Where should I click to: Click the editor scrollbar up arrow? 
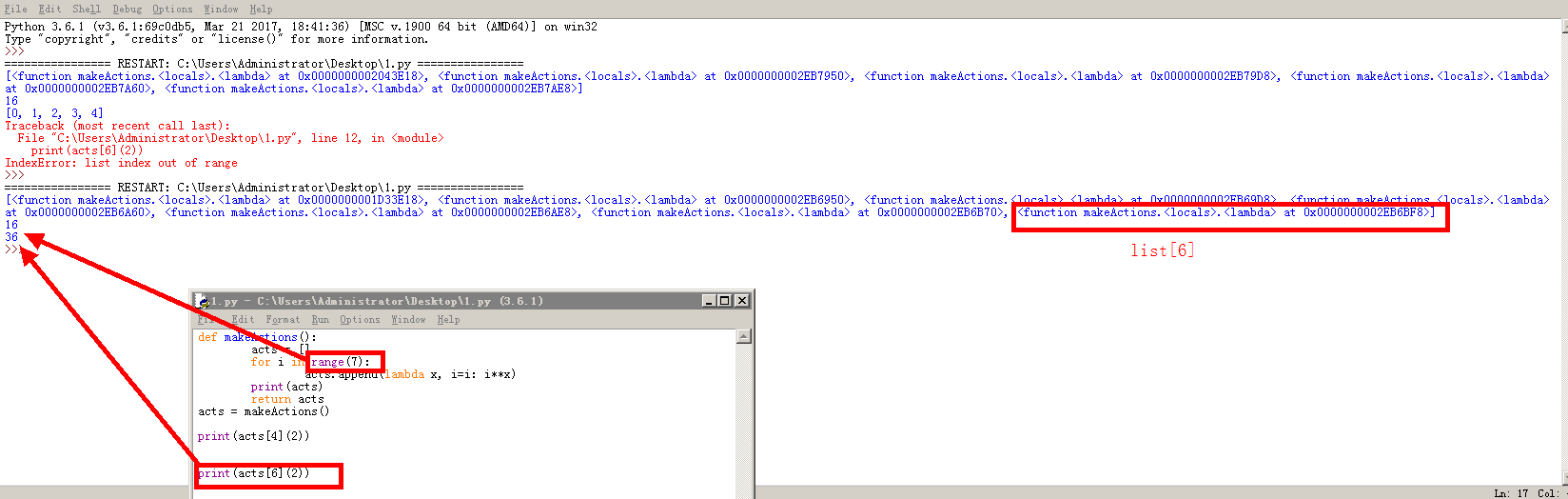pyautogui.click(x=744, y=336)
